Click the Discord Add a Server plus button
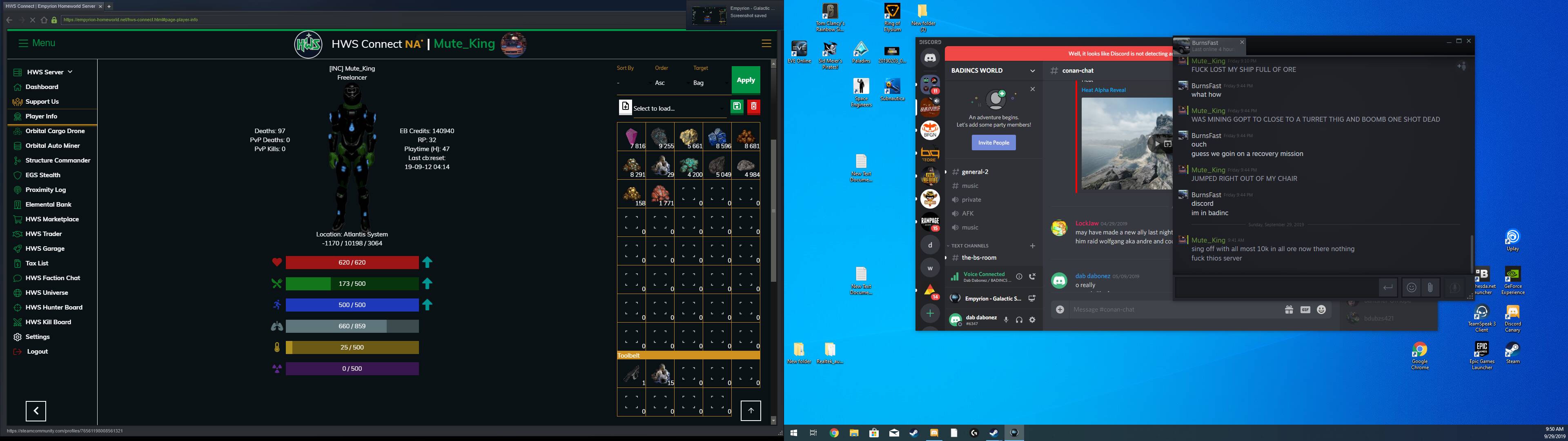This screenshot has width=1568, height=441. point(930,313)
